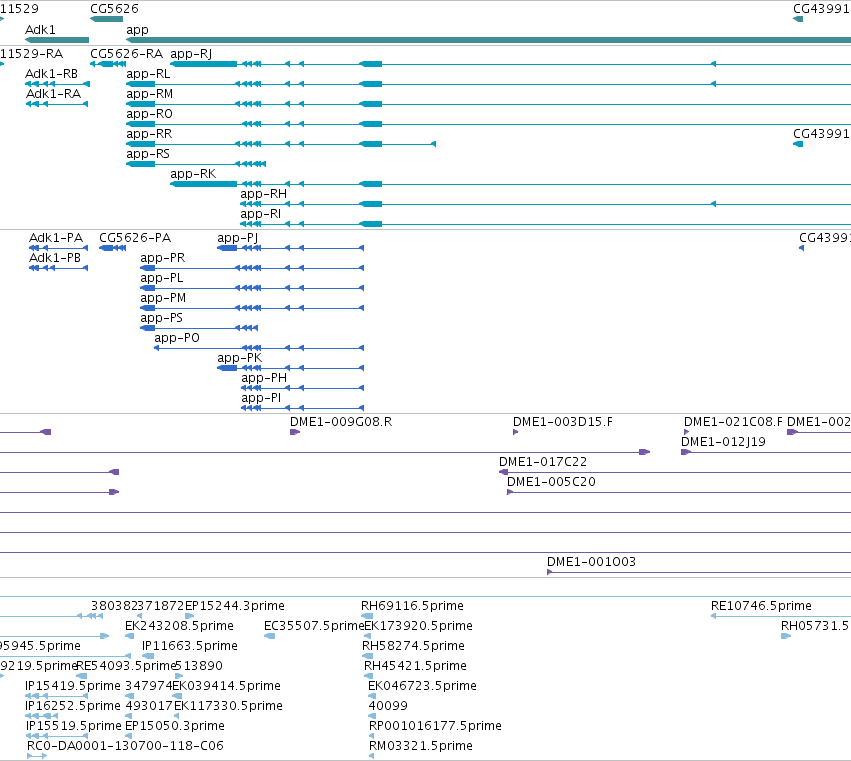Select transcript app-RL label
Viewport: 851px width, 761px height.
tap(148, 74)
